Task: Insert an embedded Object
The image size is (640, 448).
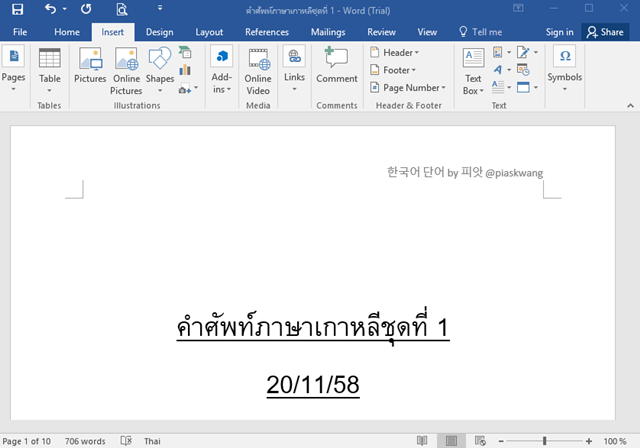Action: tap(527, 87)
